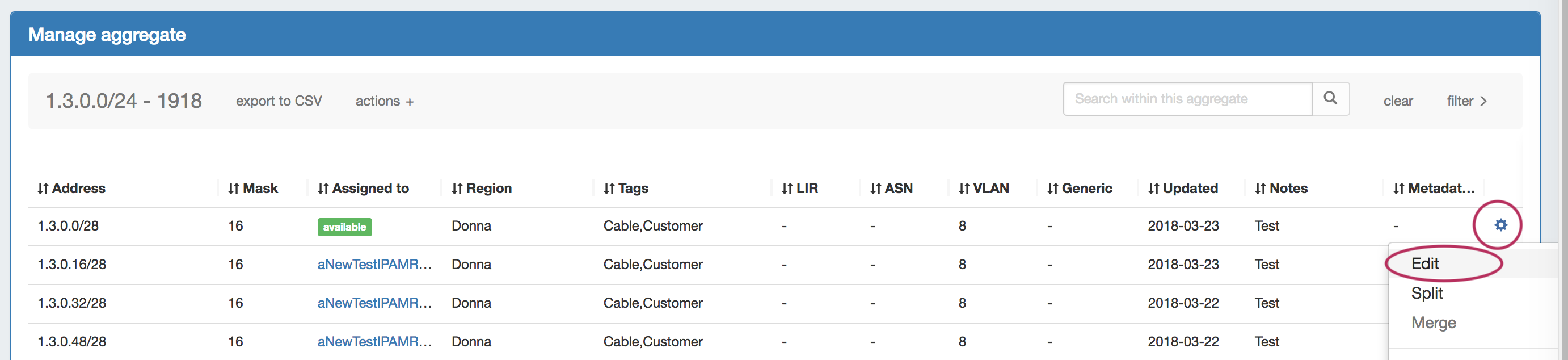This screenshot has width=1568, height=360.
Task: Sort table by Region column
Action: (481, 189)
